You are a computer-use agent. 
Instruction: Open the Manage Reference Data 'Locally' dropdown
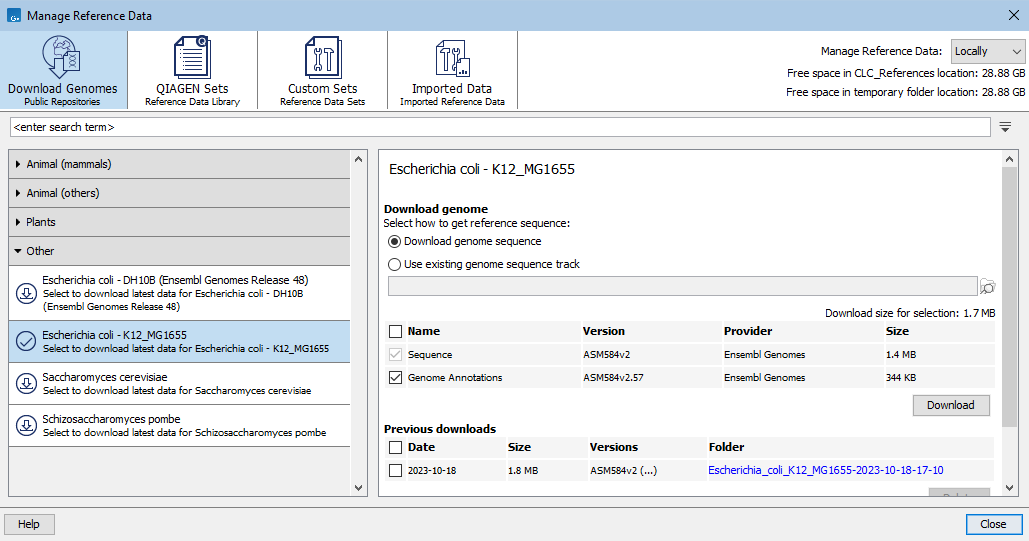[x=988, y=51]
